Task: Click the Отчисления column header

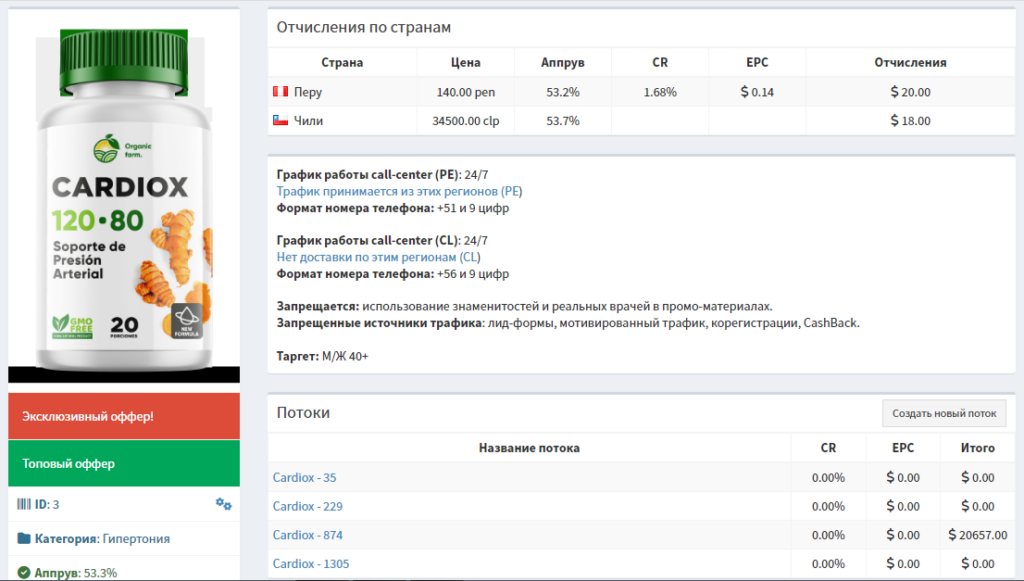Action: point(910,62)
